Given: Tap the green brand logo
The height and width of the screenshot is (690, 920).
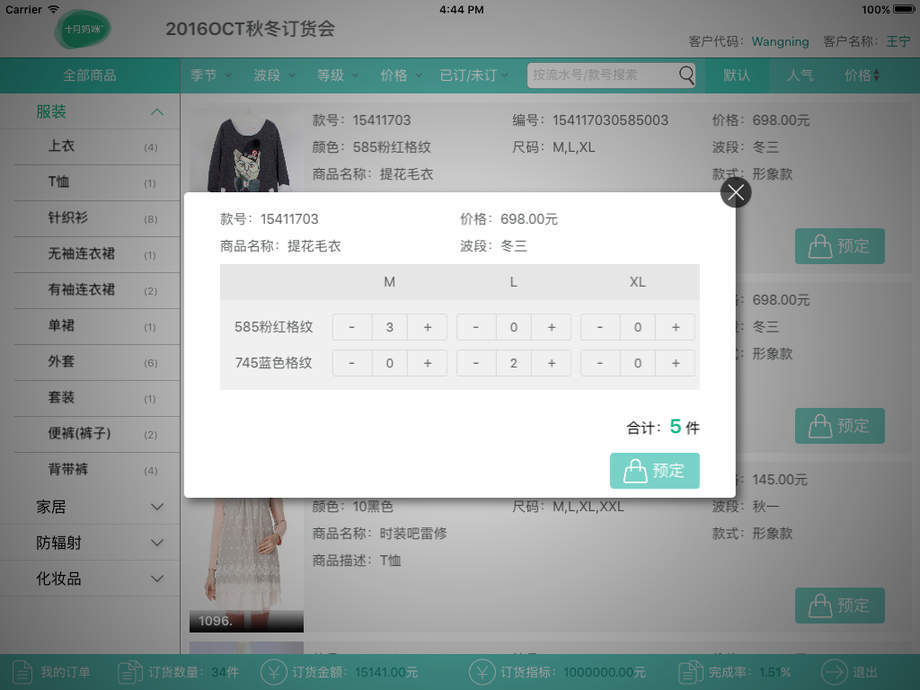Looking at the screenshot, I should [x=83, y=29].
